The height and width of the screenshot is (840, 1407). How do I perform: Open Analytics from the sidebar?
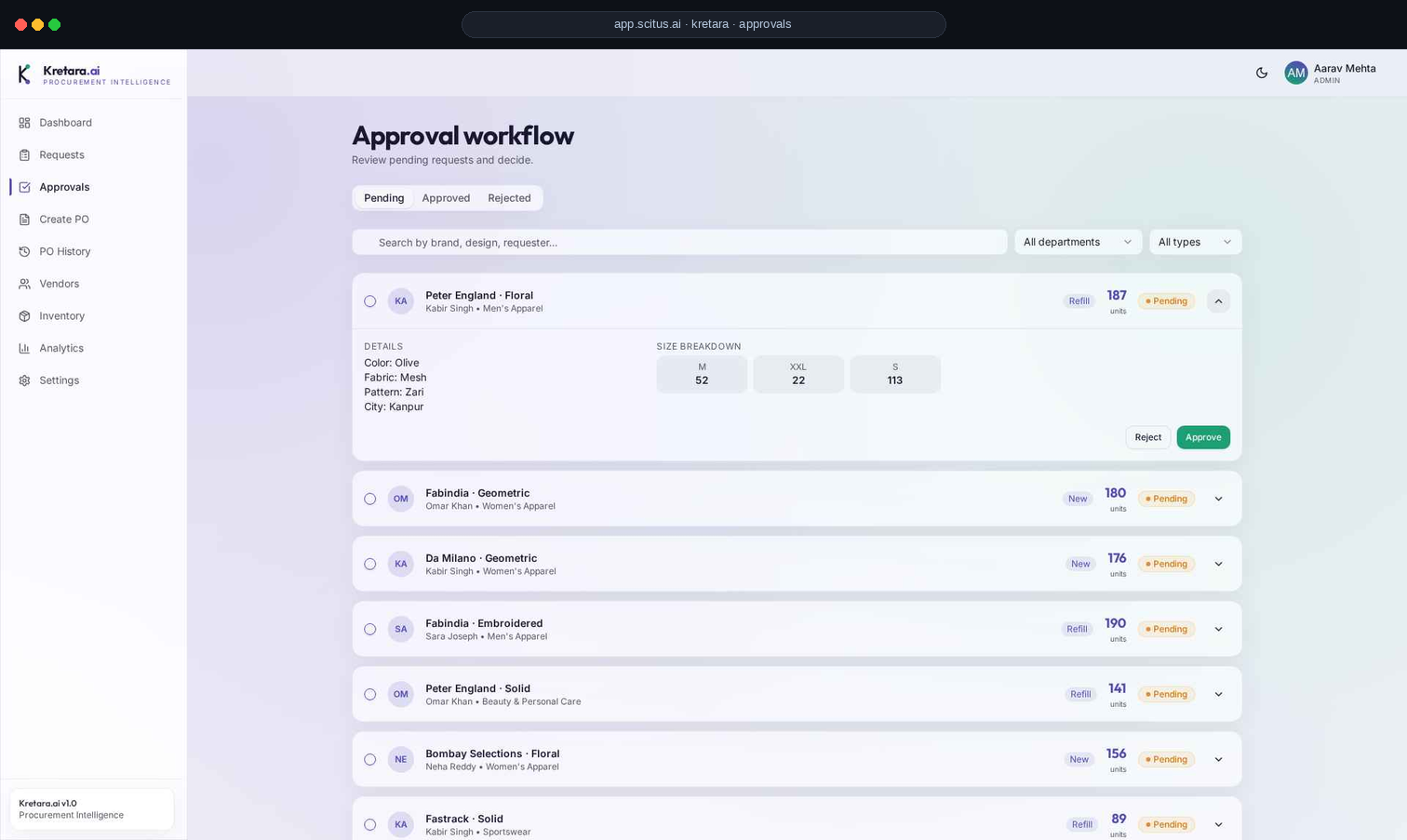click(93, 348)
